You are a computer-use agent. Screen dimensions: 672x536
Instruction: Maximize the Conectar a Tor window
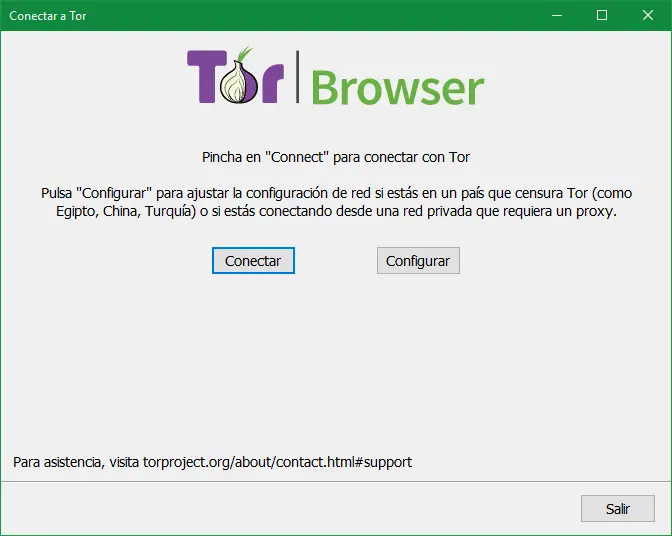point(602,15)
